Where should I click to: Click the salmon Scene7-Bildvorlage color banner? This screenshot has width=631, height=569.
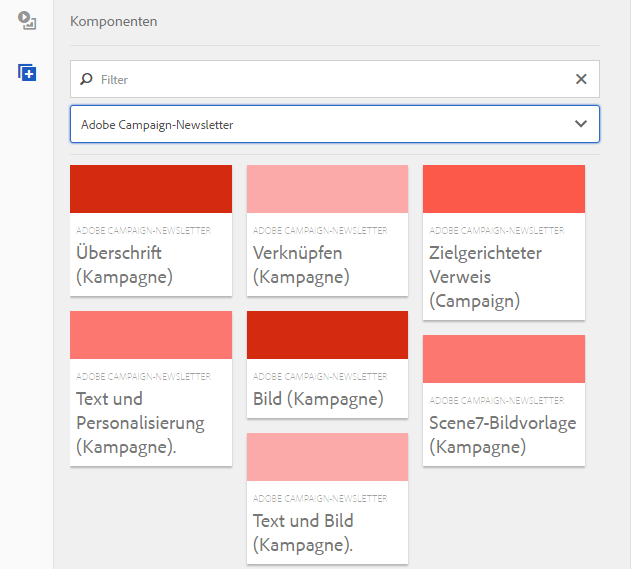(x=503, y=359)
